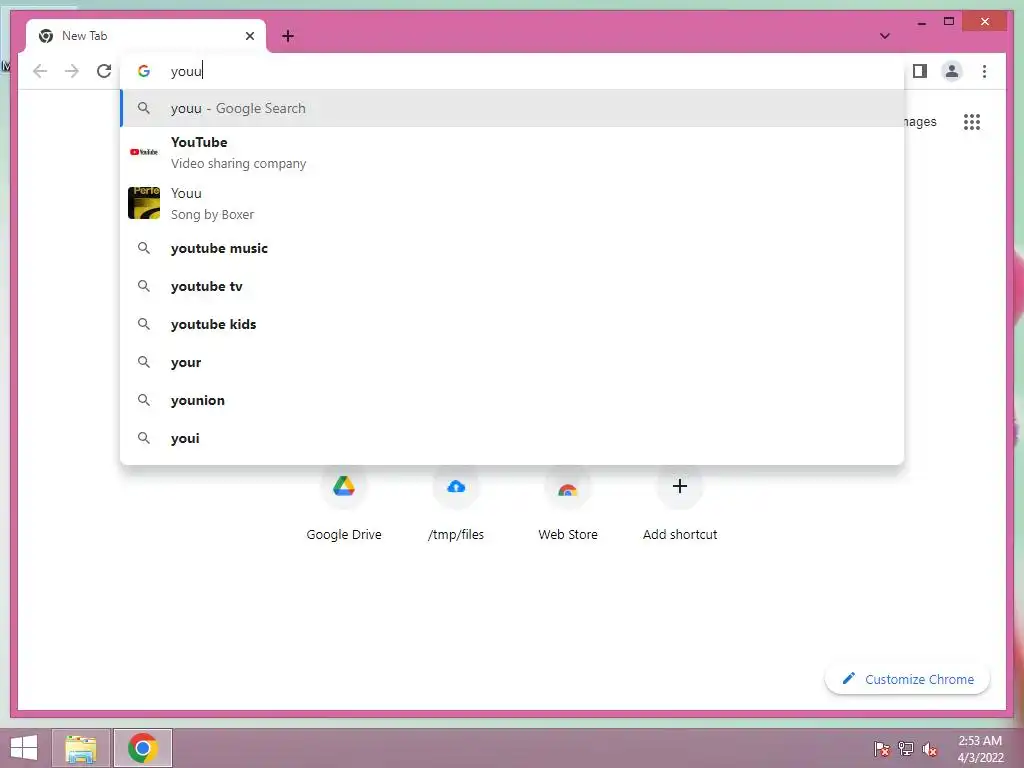Click the Google G icon in address bar
This screenshot has width=1024, height=768.
tap(144, 71)
